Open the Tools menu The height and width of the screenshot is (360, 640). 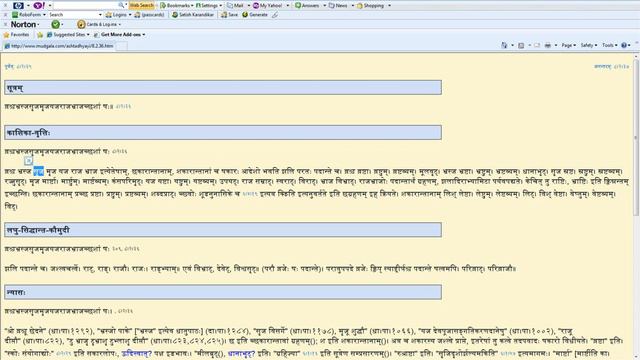point(609,45)
